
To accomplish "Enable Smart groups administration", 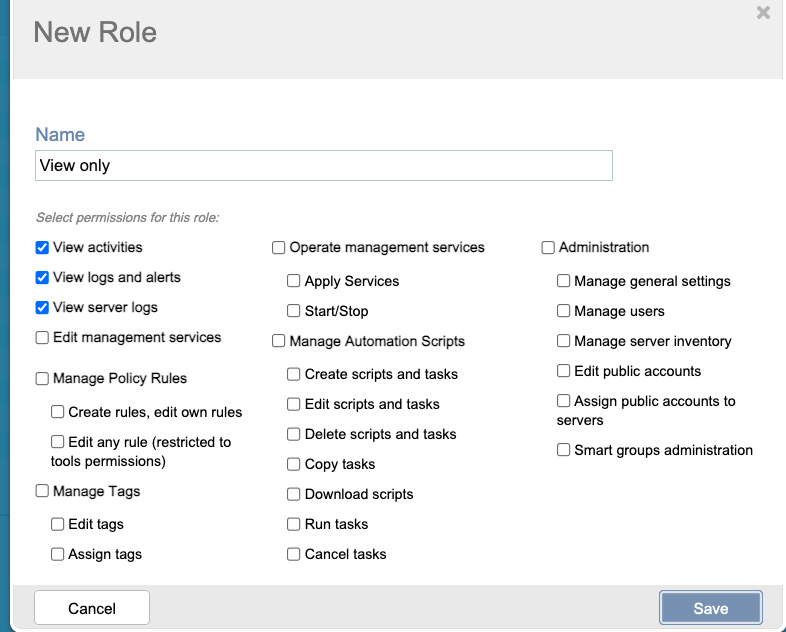I will (564, 450).
